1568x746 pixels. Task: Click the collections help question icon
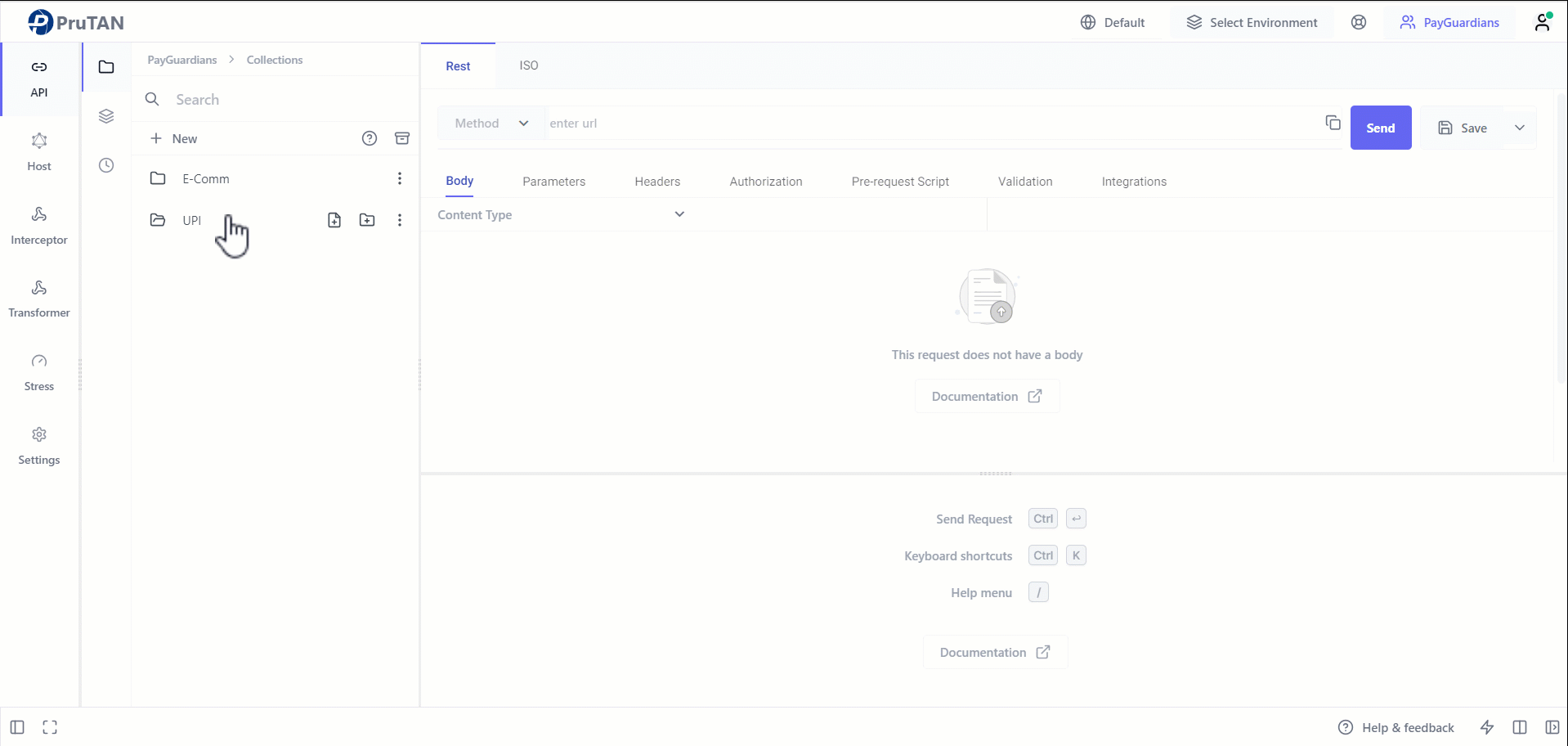[370, 138]
